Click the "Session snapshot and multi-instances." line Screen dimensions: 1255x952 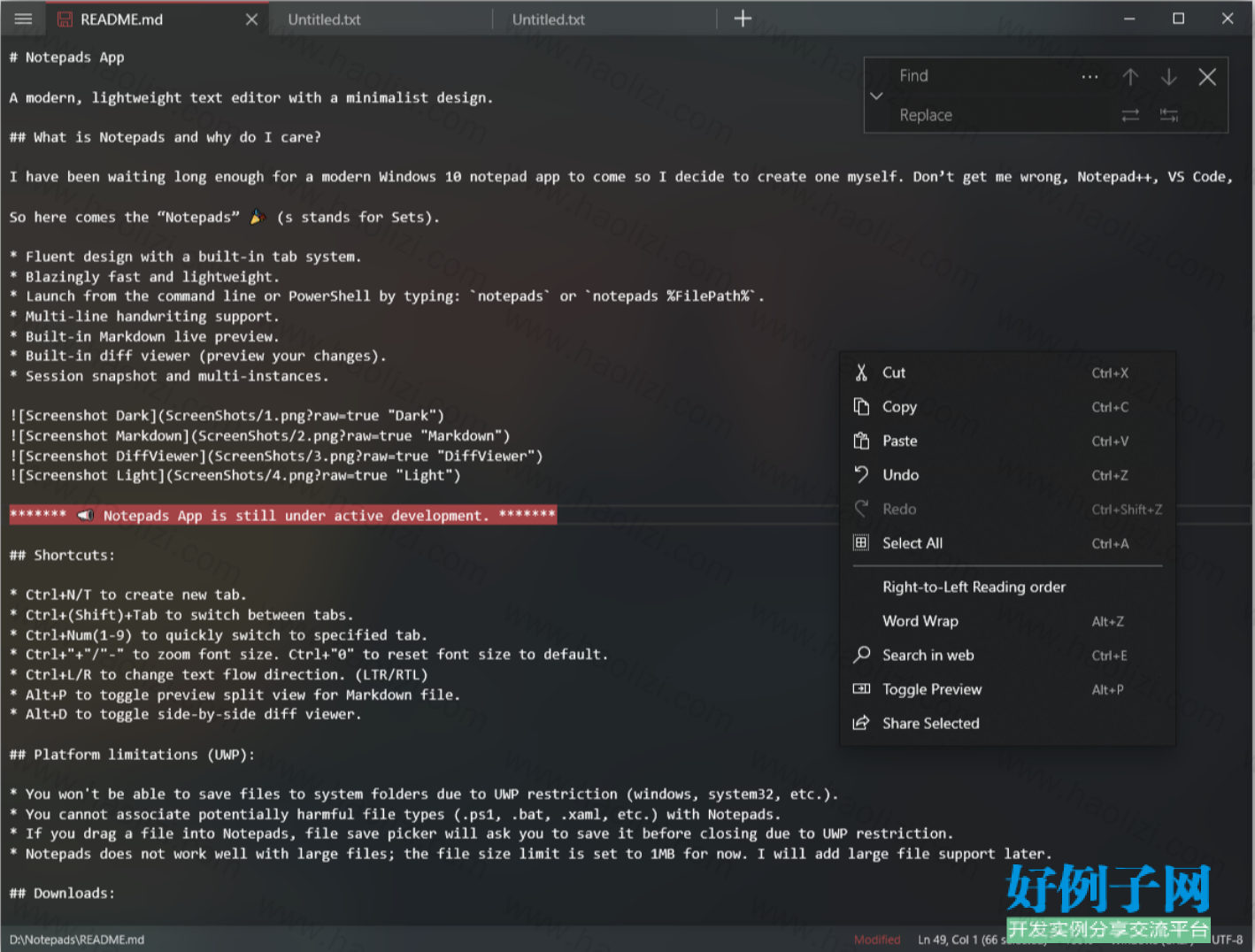(x=169, y=376)
